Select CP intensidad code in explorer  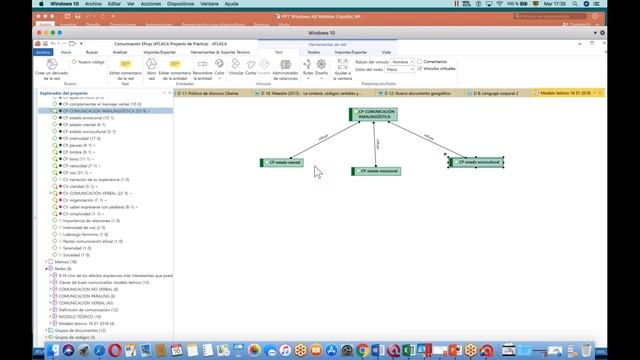(82, 138)
